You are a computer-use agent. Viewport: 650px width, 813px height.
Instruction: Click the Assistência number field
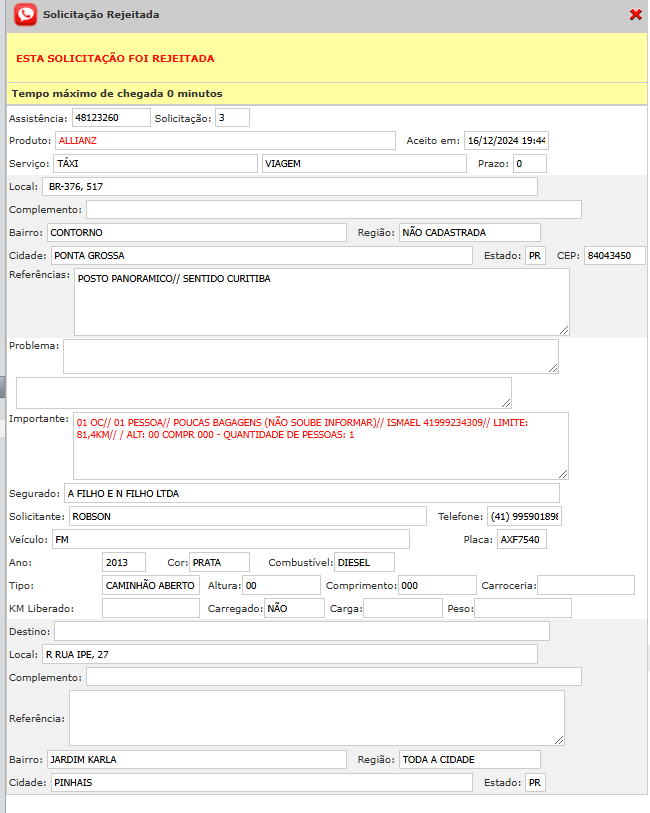(x=110, y=118)
